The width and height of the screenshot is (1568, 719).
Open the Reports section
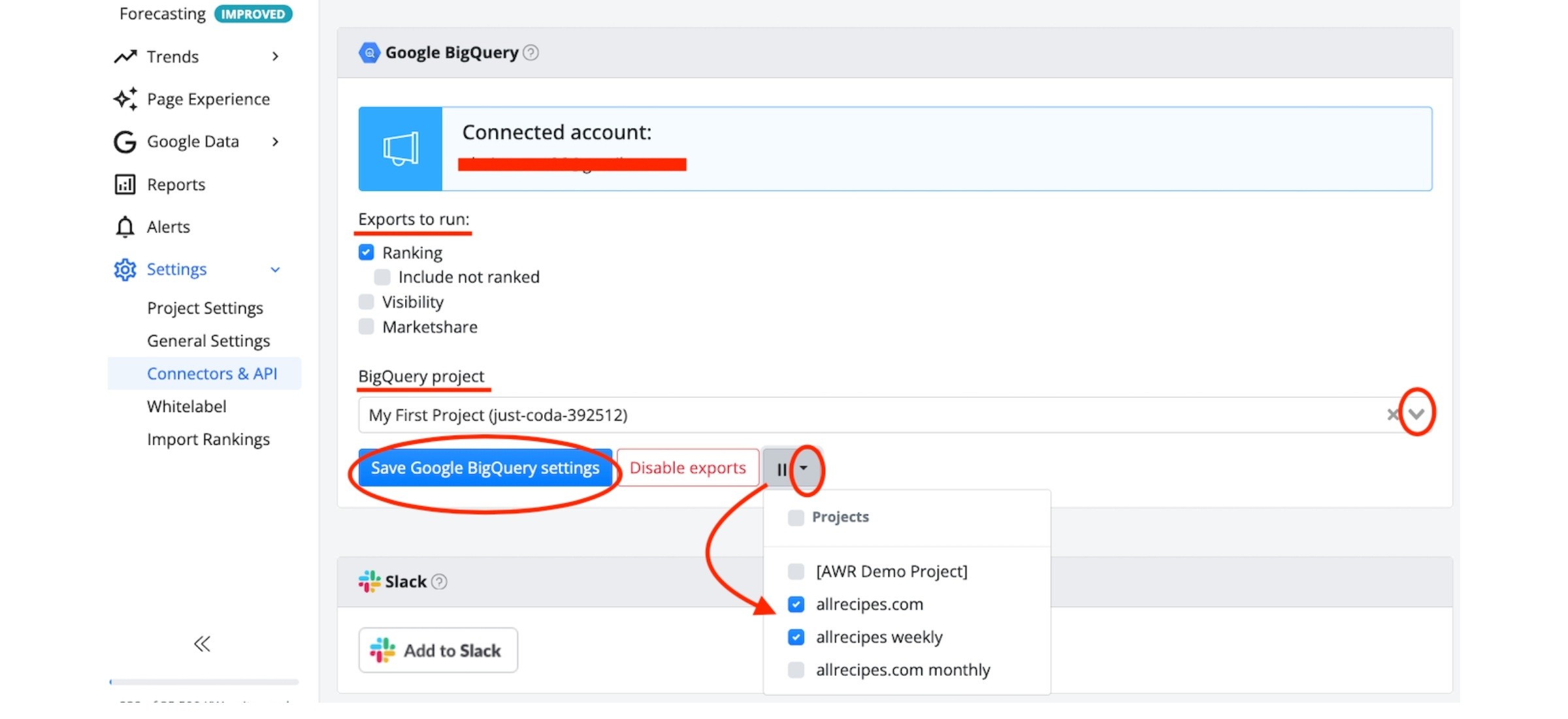click(x=176, y=185)
